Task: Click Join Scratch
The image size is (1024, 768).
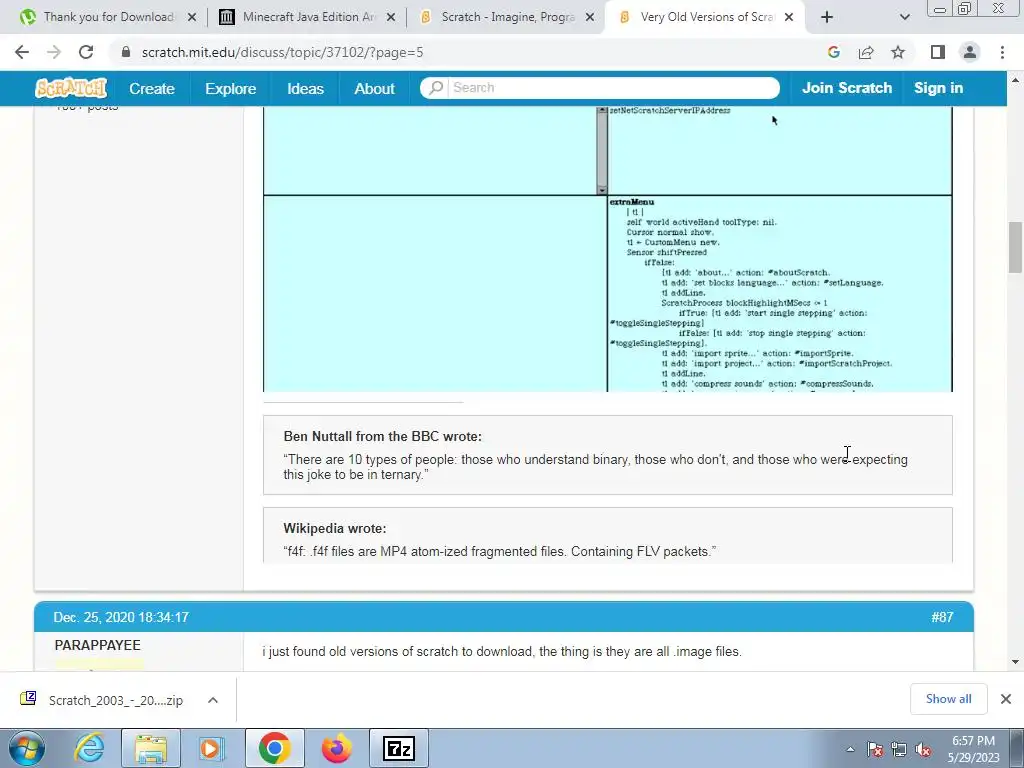Action: point(846,88)
